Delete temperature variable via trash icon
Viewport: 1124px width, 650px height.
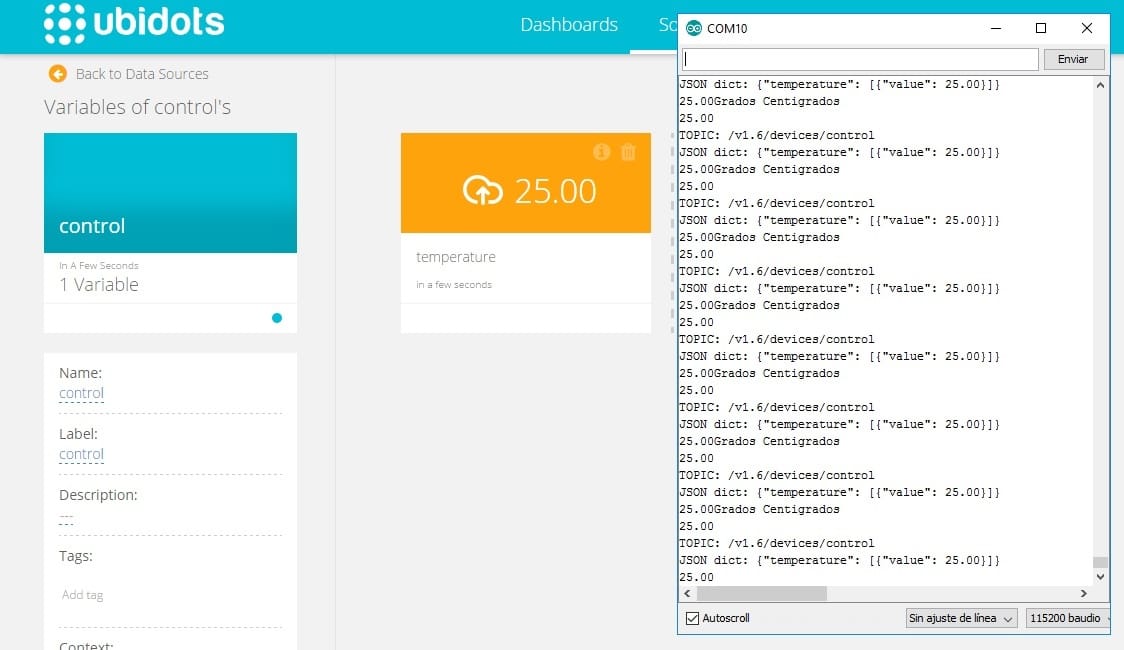point(629,152)
